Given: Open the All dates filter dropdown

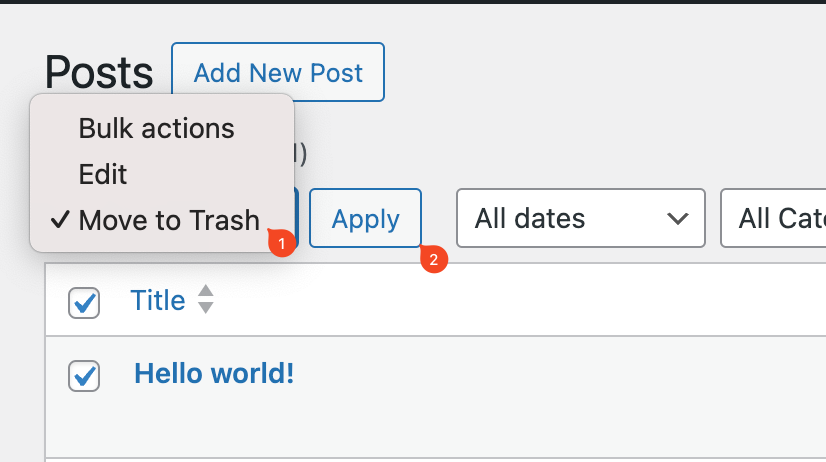Looking at the screenshot, I should 581,218.
